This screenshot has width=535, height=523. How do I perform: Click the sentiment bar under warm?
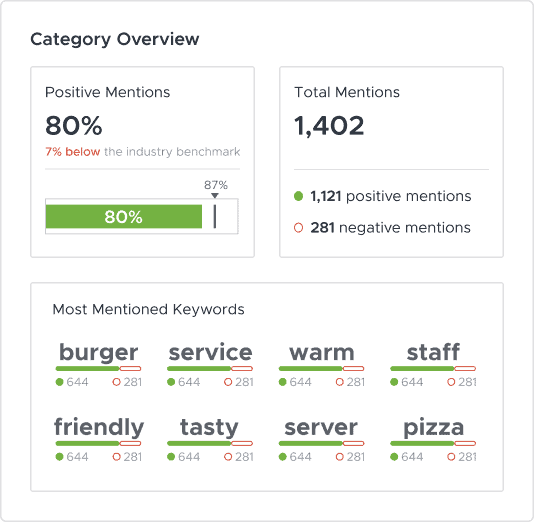point(321,368)
